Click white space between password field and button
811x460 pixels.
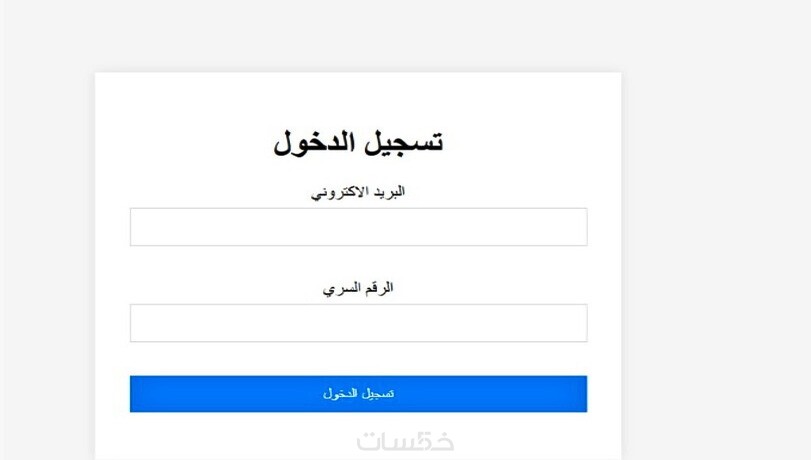pyautogui.click(x=358, y=359)
